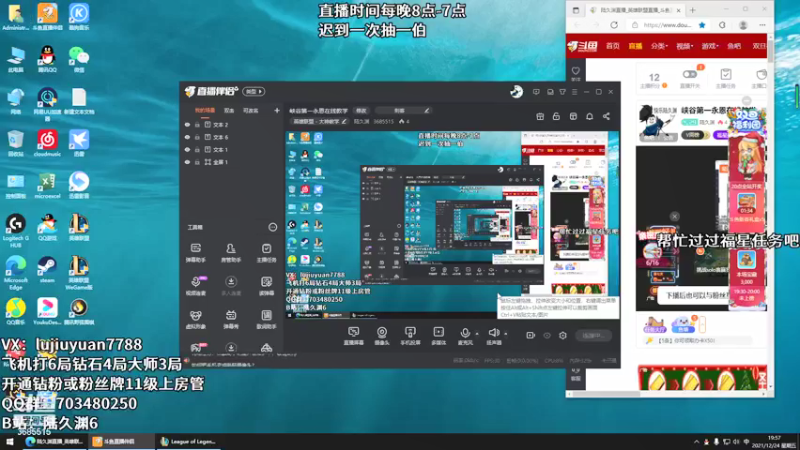Screen dimensions: 800x450
Task: Toggle preview eye icon in bottom toolbar
Action: (x=547, y=336)
